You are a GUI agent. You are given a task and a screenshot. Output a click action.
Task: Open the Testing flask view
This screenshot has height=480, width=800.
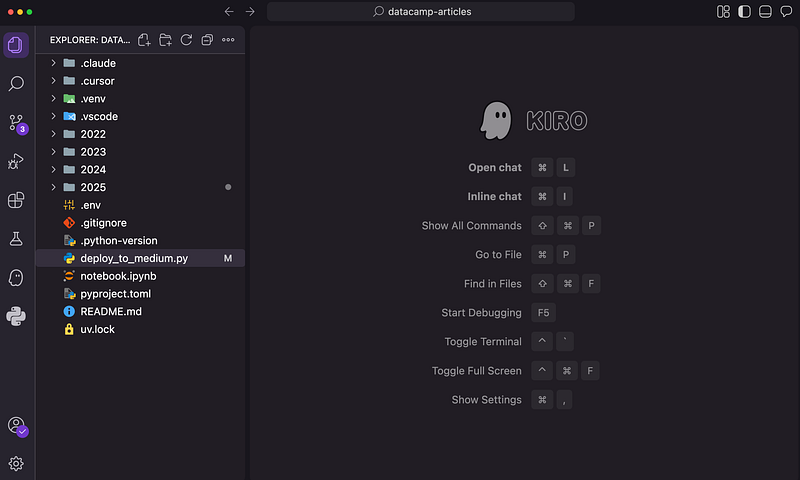pyautogui.click(x=16, y=239)
